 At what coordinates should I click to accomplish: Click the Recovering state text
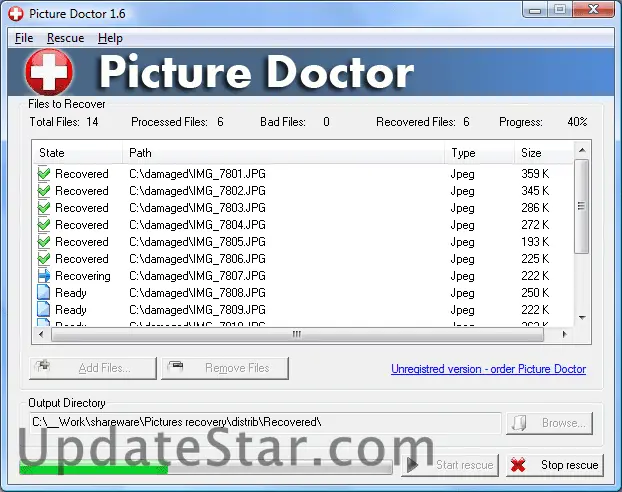coord(83,276)
